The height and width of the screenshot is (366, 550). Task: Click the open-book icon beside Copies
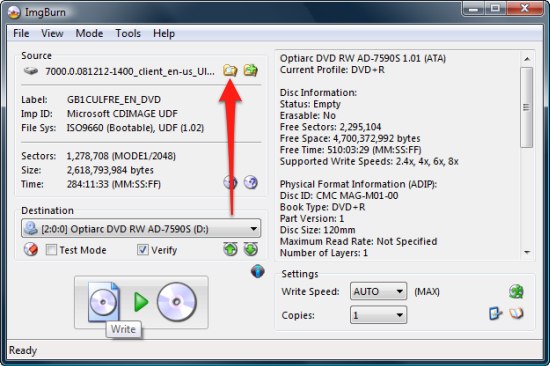tap(516, 313)
